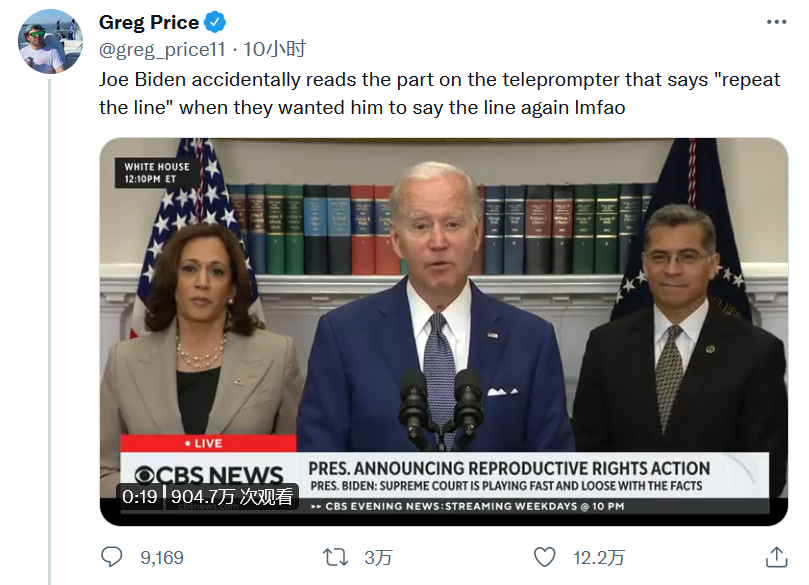Viewport: 809px width, 585px height.
Task: Open Greg Price's profile avatar
Action: click(x=51, y=42)
